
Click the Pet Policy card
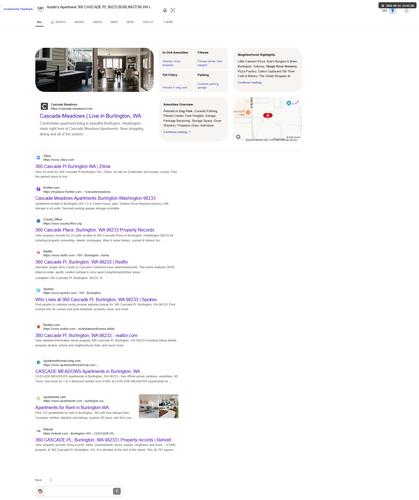click(176, 81)
